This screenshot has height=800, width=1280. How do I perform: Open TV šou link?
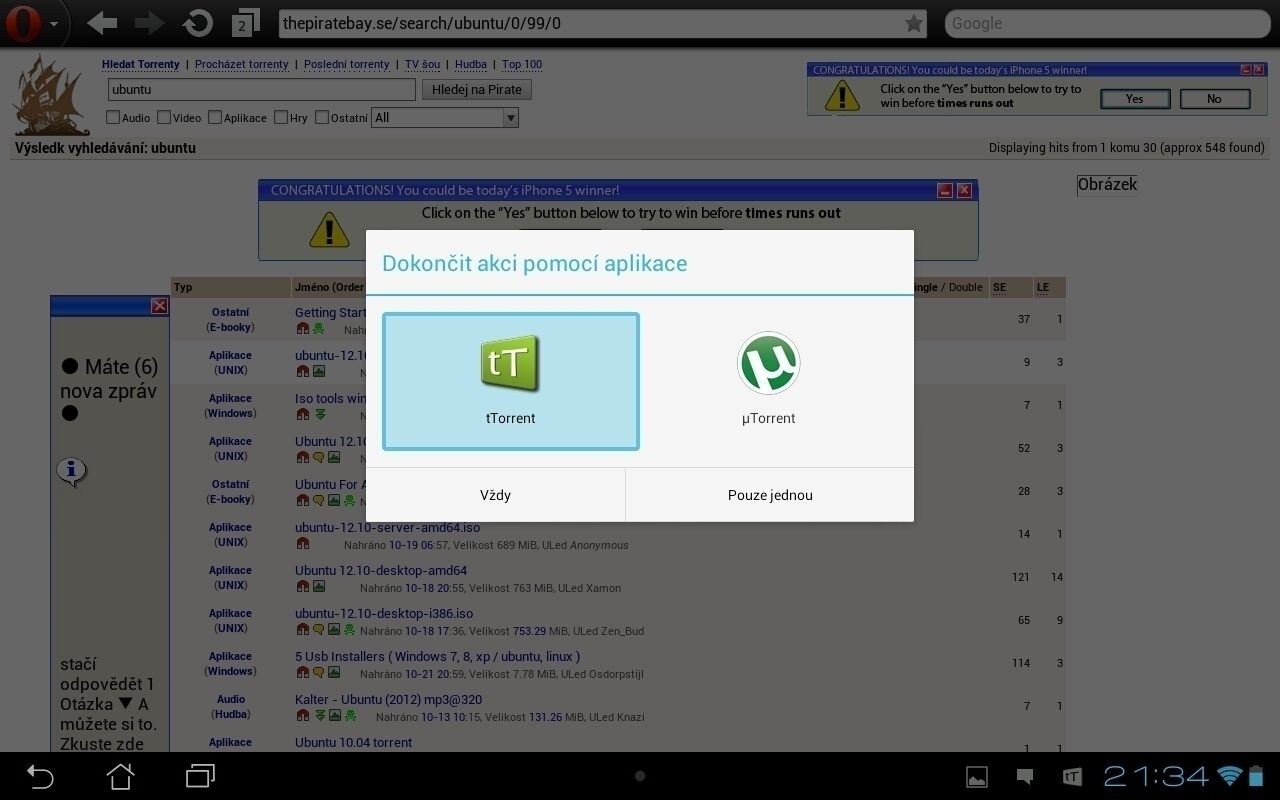[422, 64]
